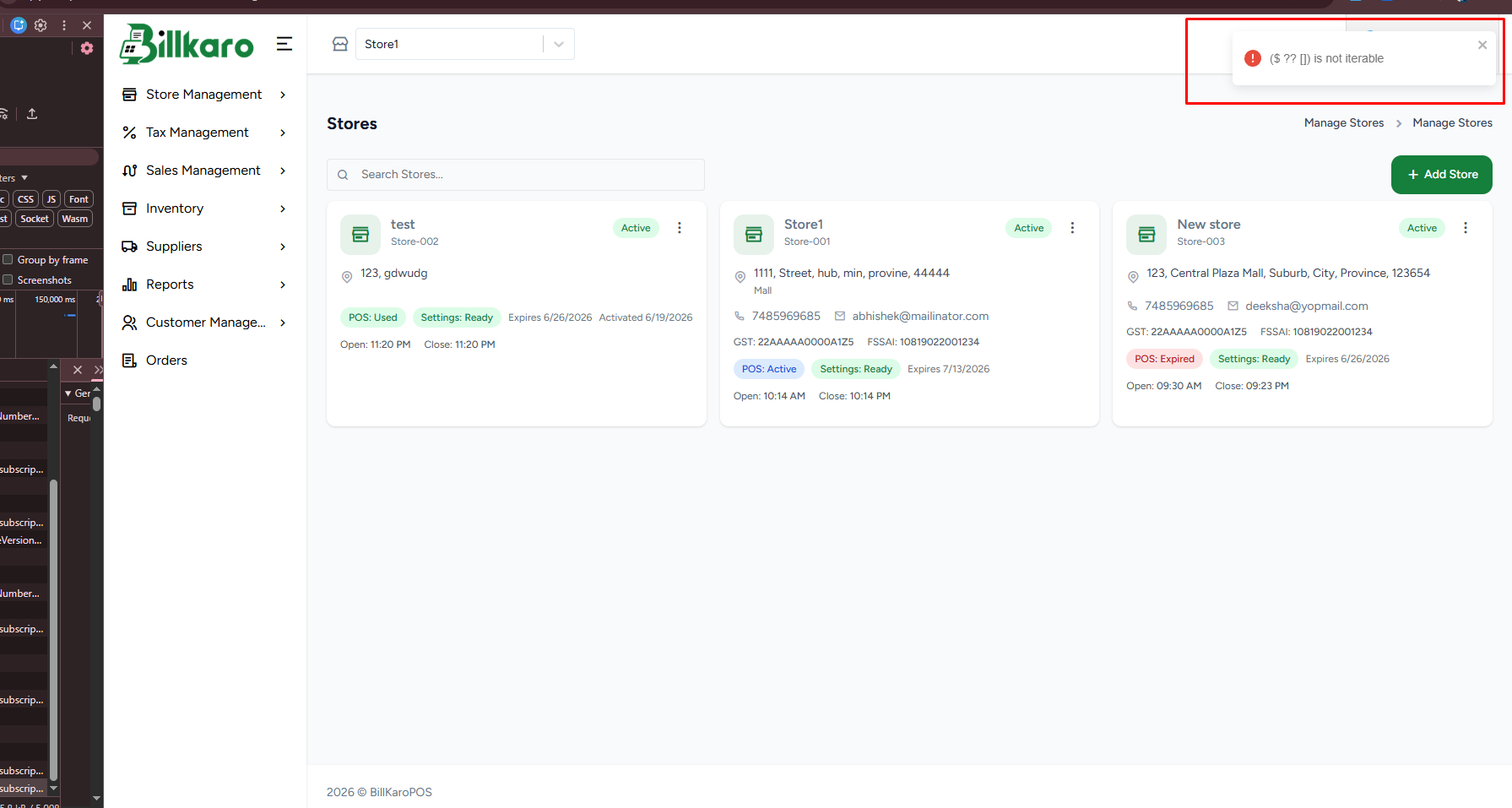The image size is (1512, 808).
Task: Click the Store Management sidebar icon
Action: pos(129,95)
